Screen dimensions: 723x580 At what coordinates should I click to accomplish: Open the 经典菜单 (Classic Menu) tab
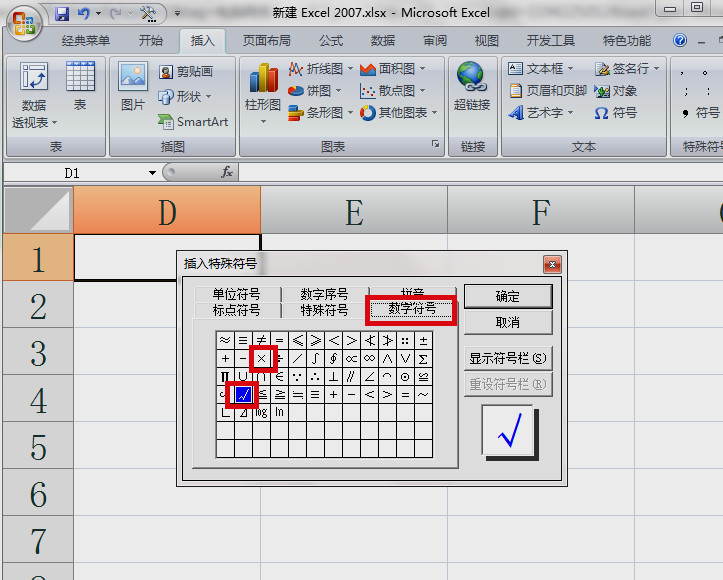pyautogui.click(x=86, y=41)
